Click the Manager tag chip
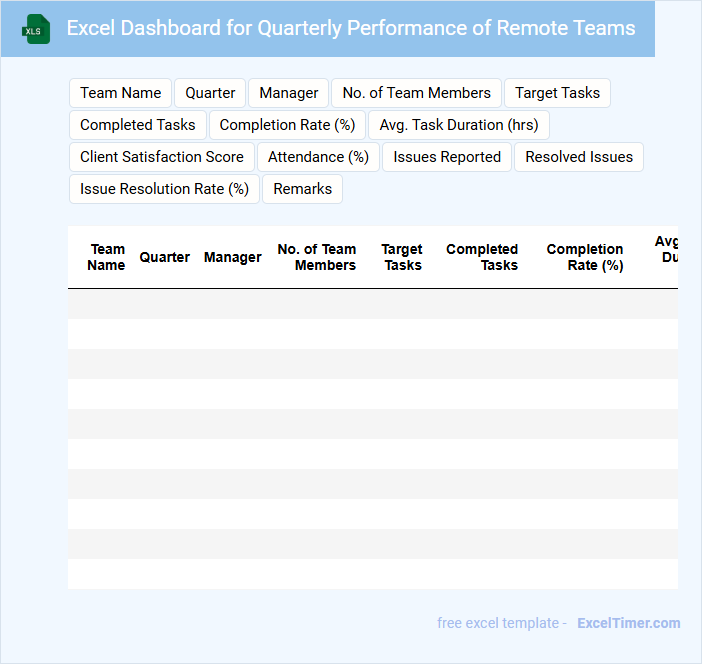 [288, 93]
